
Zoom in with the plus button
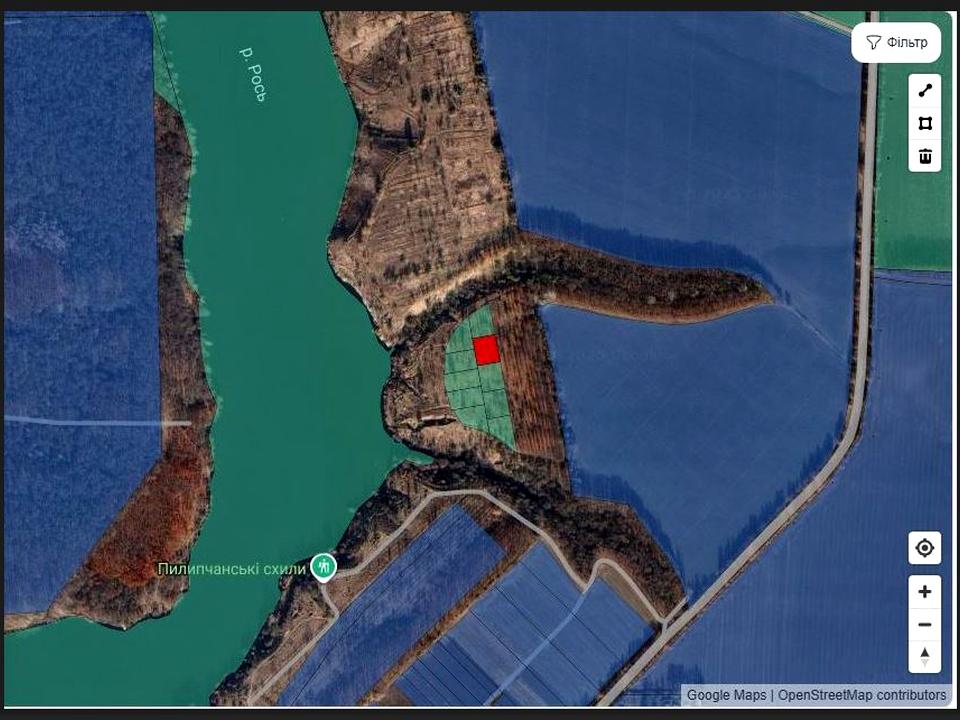tap(925, 591)
